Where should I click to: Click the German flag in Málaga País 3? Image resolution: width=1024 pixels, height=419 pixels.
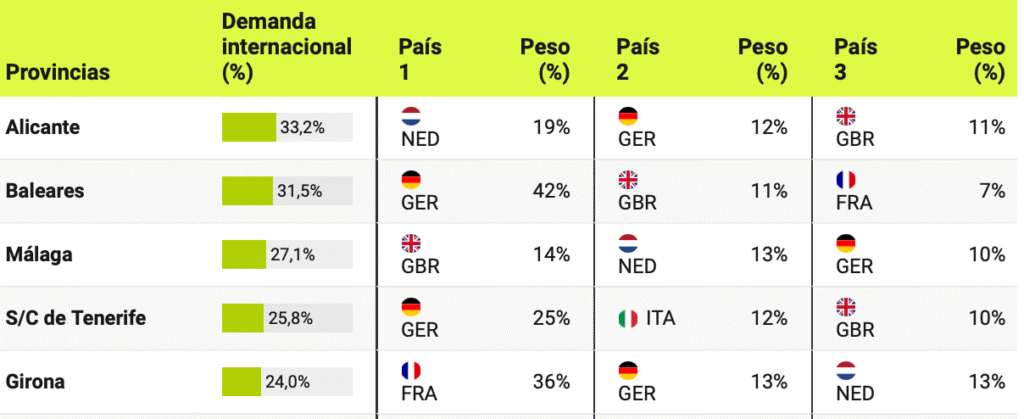(x=846, y=243)
